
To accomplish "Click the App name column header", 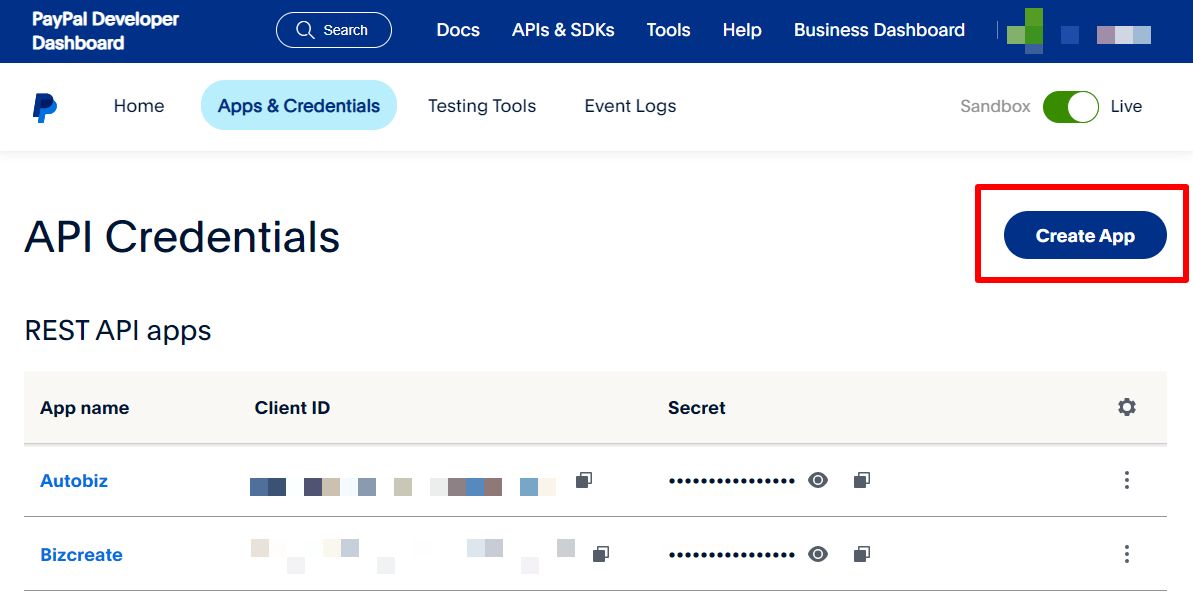I will tap(84, 408).
